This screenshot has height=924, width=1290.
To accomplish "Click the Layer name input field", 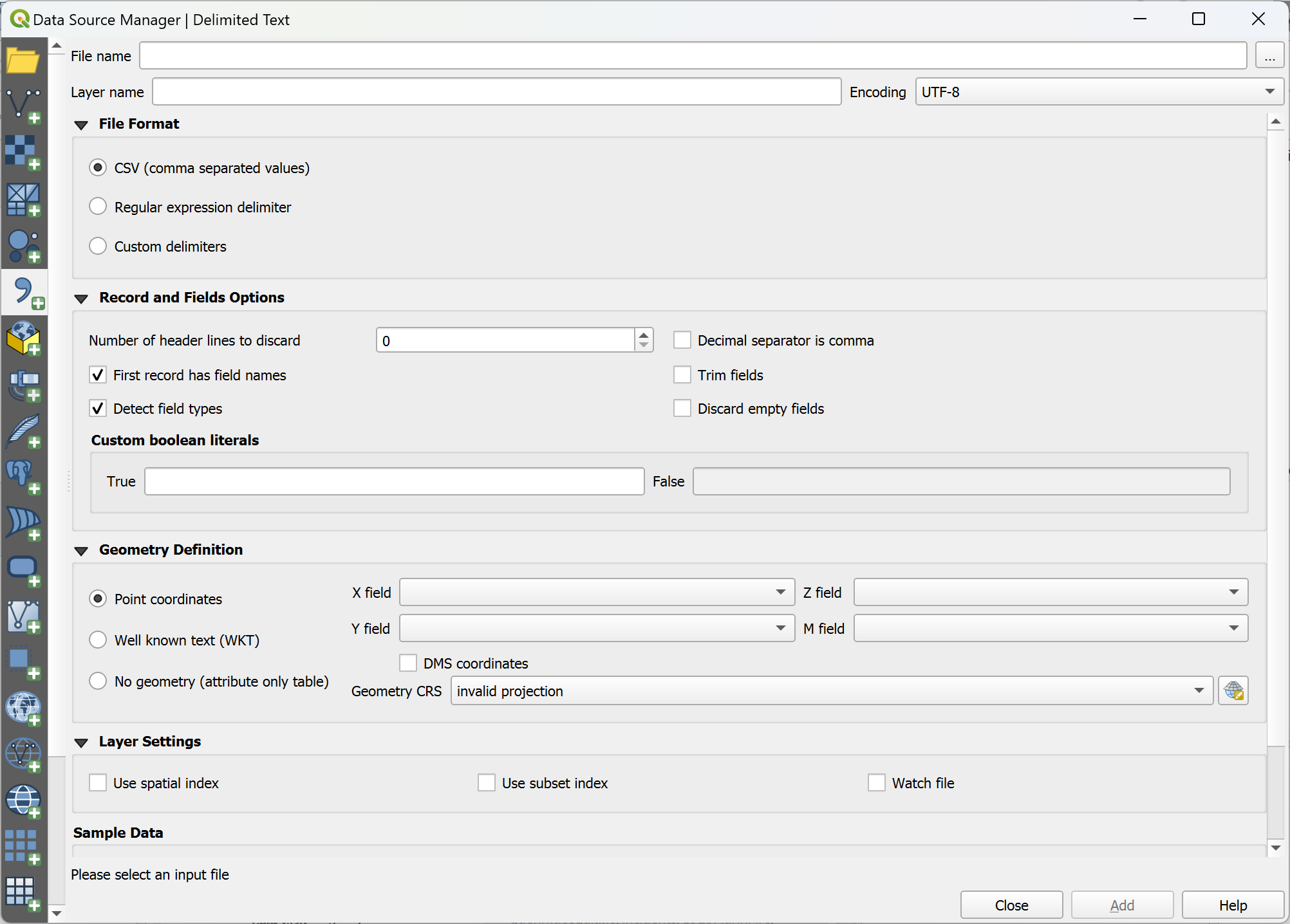I will pyautogui.click(x=497, y=91).
